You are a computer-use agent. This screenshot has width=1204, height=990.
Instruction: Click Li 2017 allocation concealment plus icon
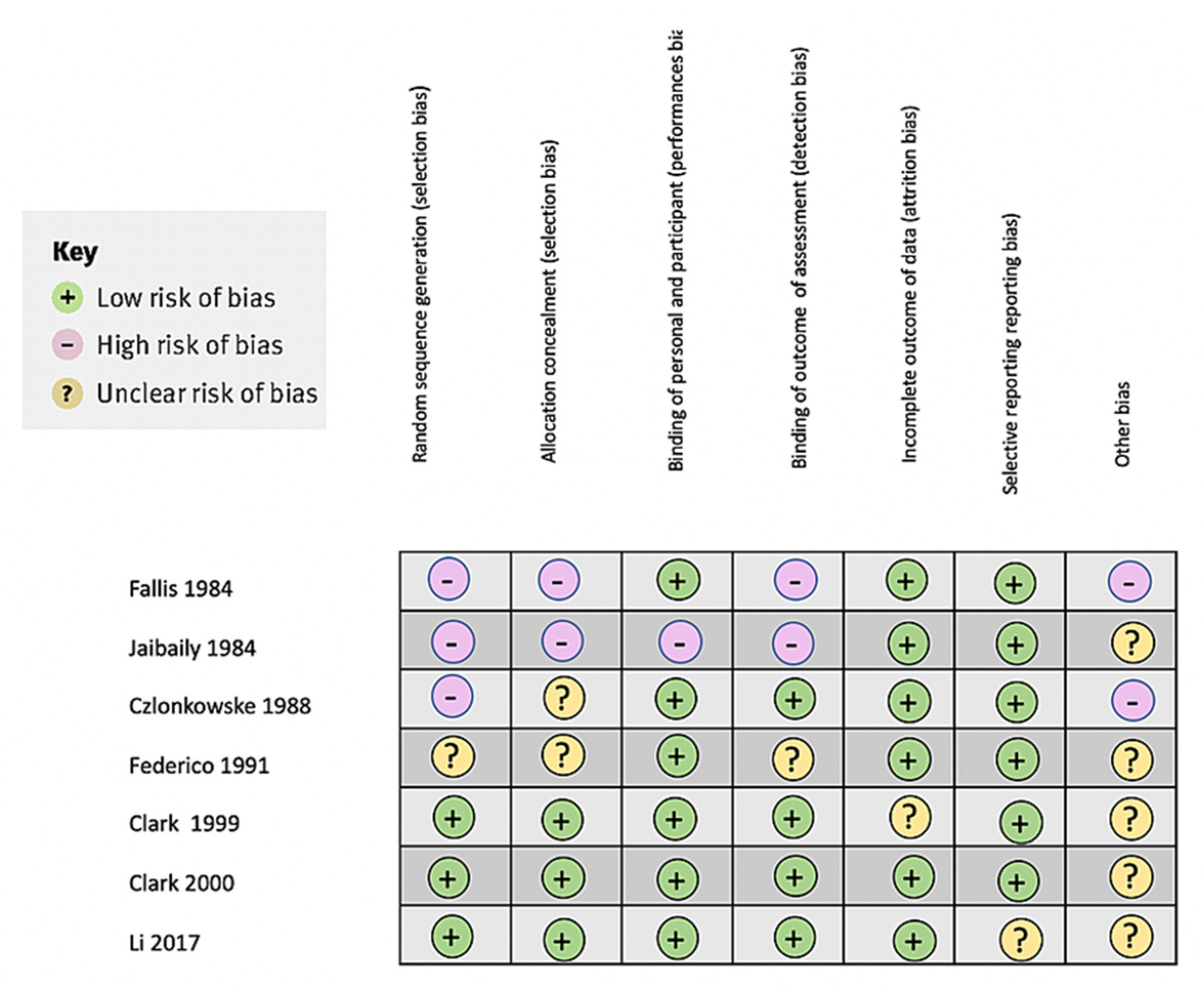pos(563,940)
